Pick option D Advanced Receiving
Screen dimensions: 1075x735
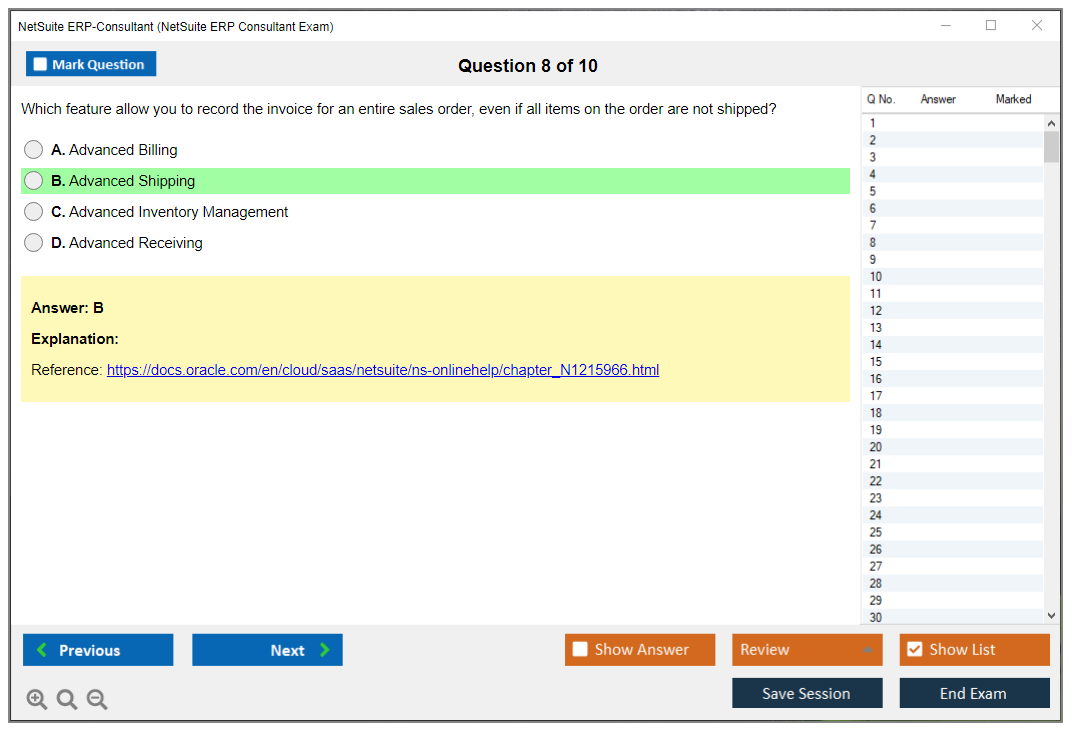pos(34,243)
